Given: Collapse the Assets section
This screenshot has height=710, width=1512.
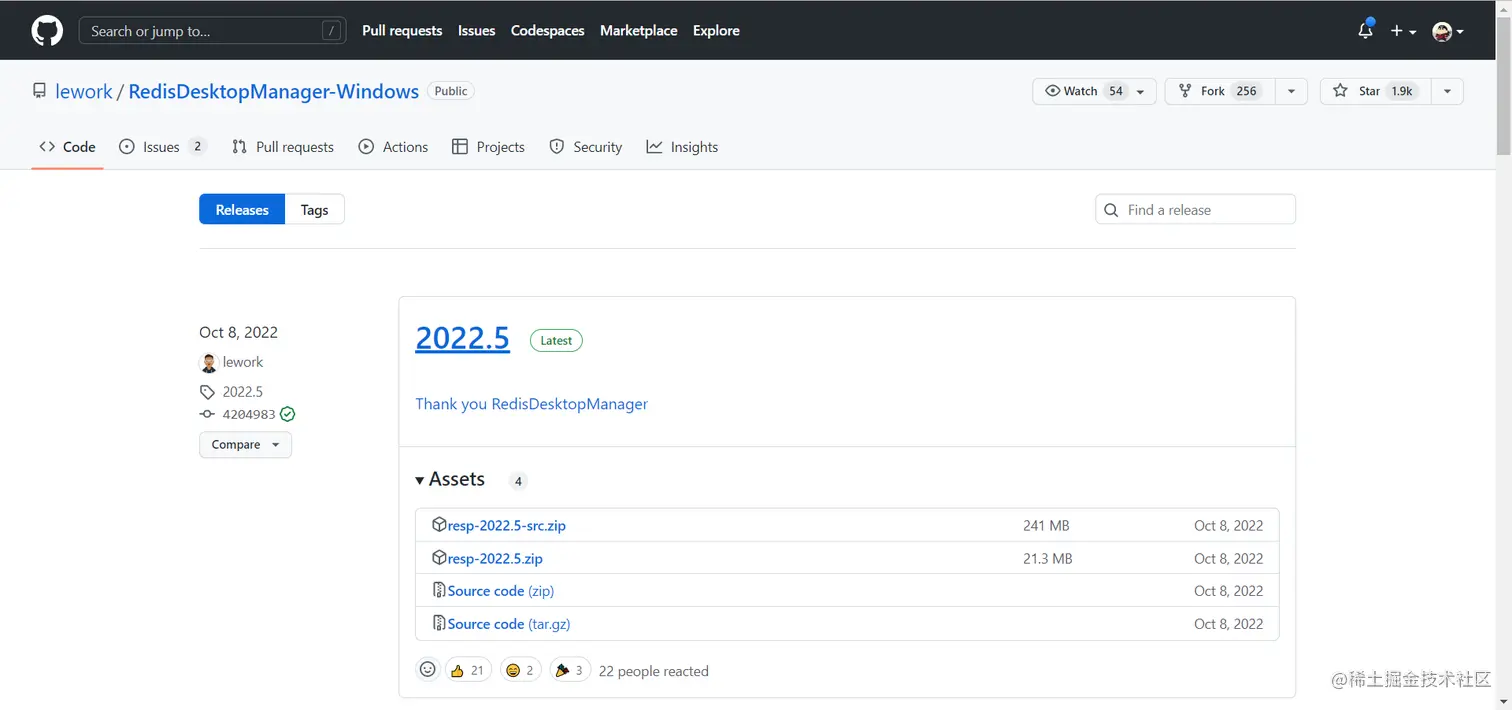Looking at the screenshot, I should 450,480.
